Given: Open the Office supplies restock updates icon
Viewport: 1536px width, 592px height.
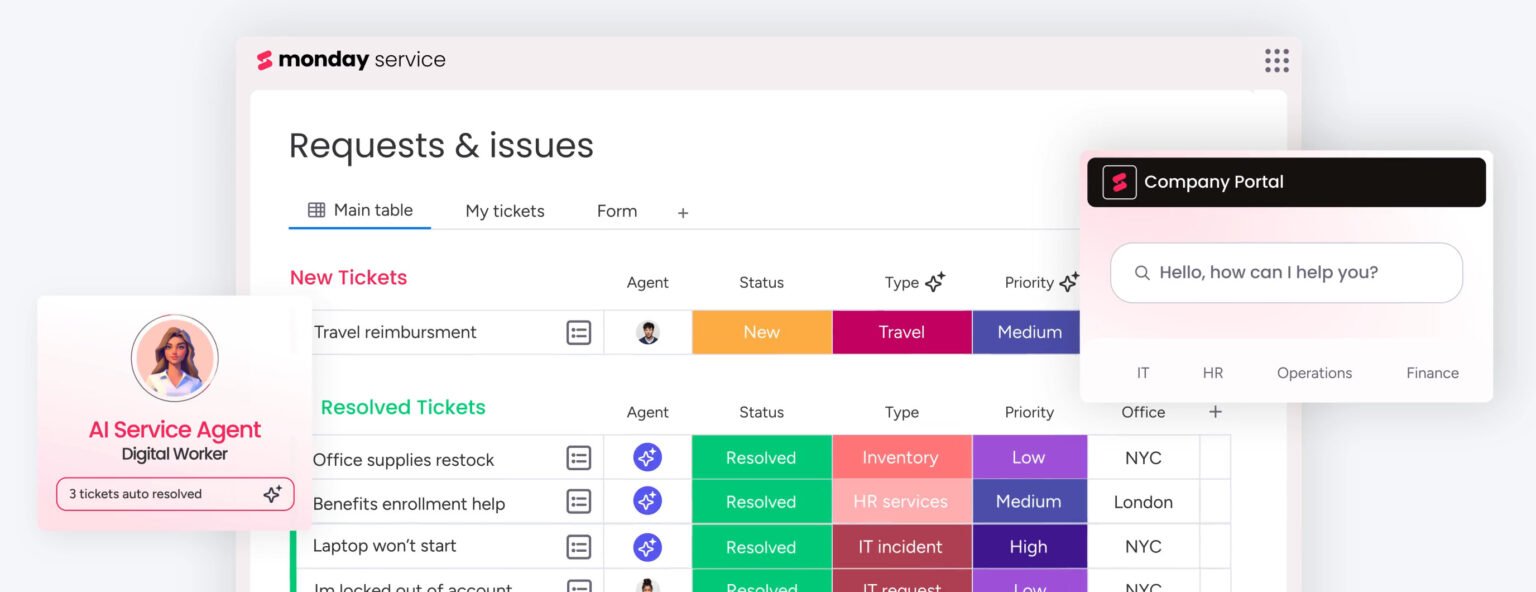Looking at the screenshot, I should coord(579,458).
